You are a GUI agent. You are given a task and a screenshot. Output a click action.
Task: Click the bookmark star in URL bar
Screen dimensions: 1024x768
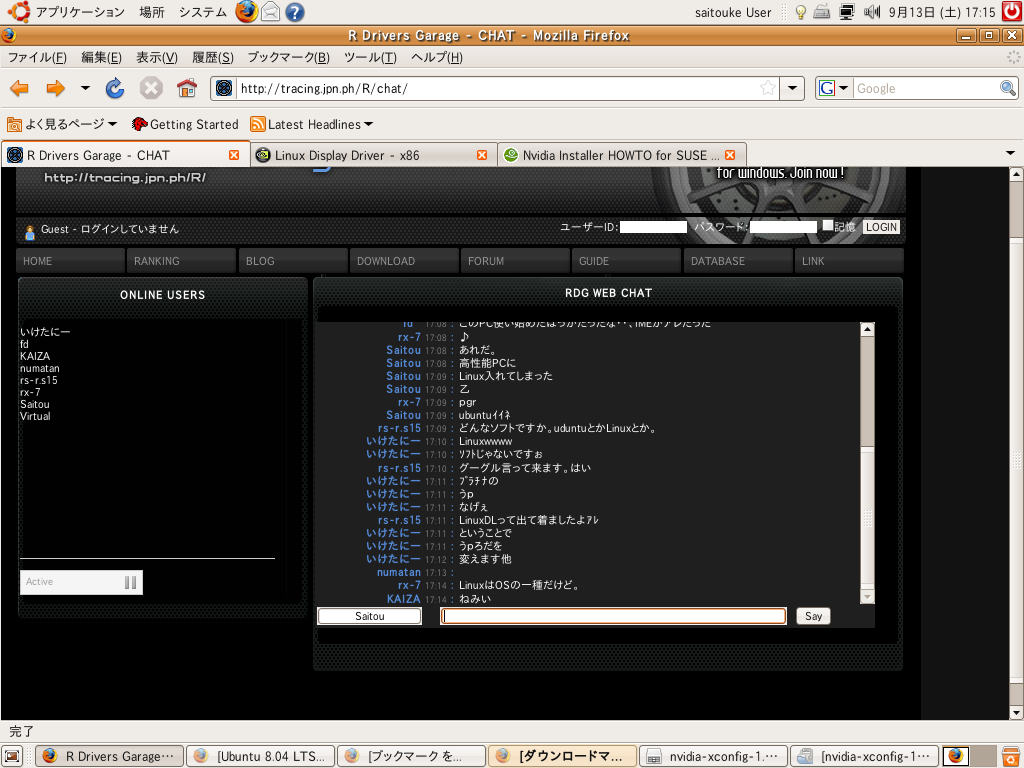[x=768, y=88]
